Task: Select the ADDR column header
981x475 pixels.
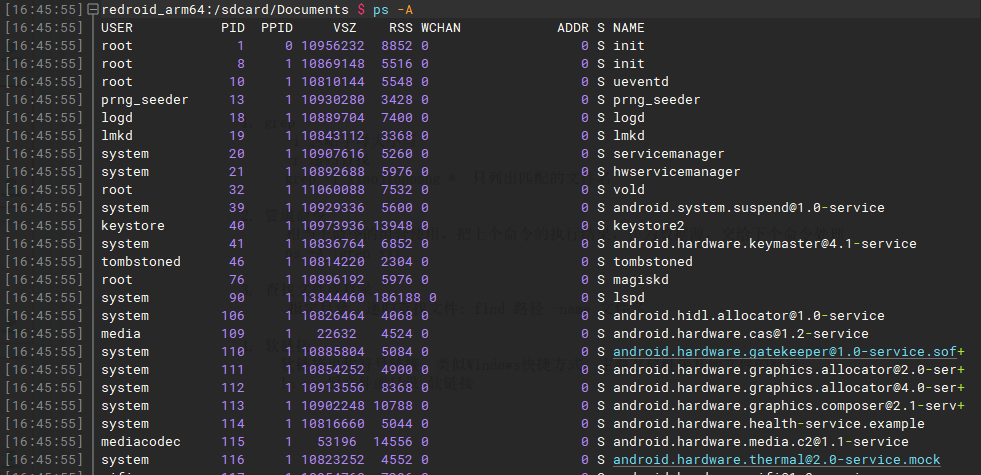Action: click(573, 28)
